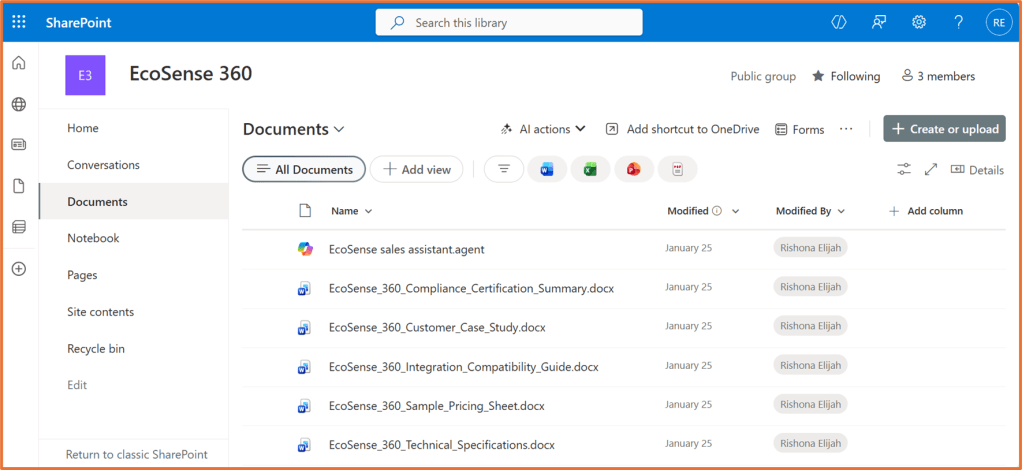This screenshot has width=1022, height=470.
Task: Open the Create or upload menu
Action: [x=944, y=128]
